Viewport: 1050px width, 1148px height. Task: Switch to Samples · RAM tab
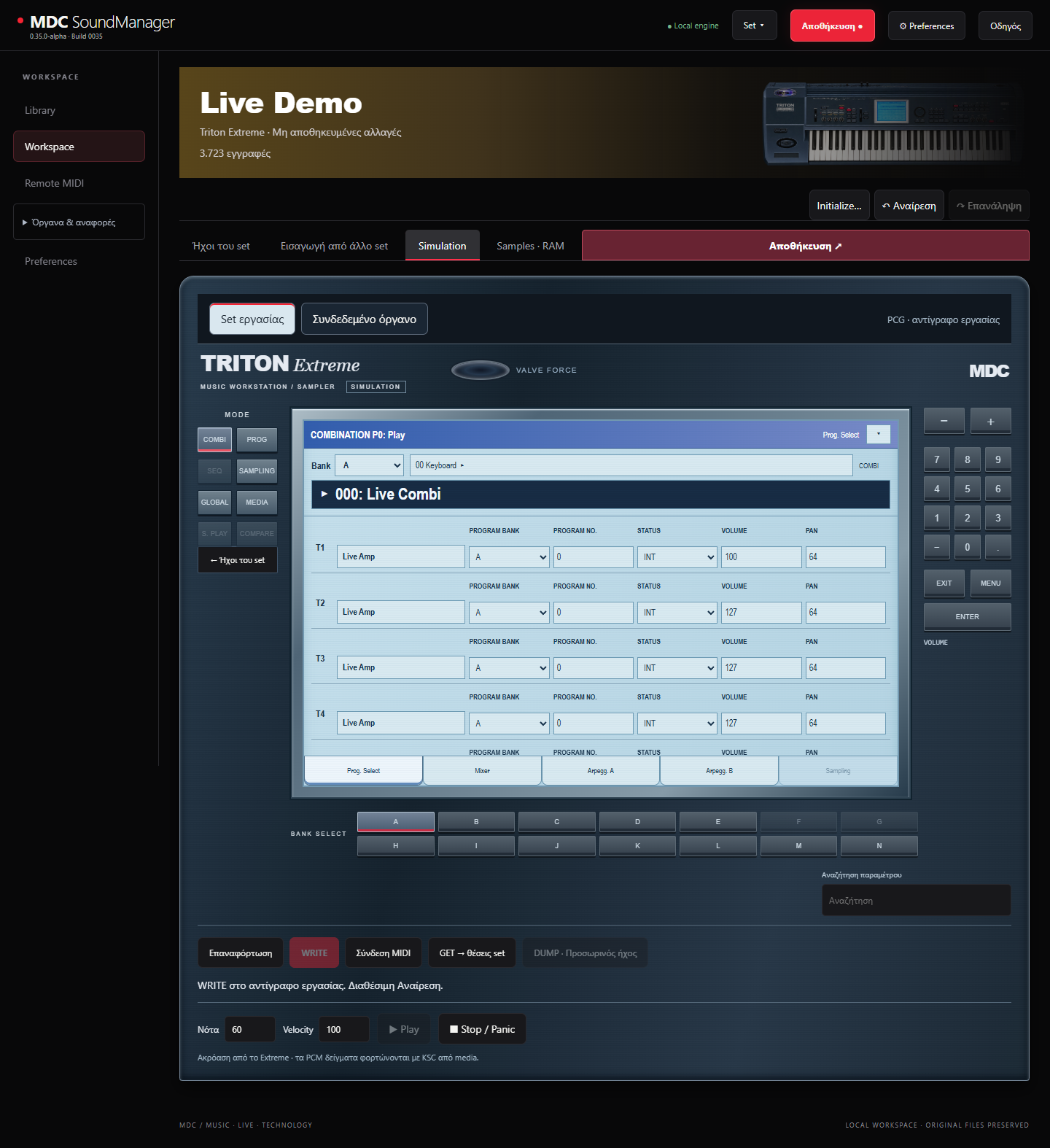(x=530, y=246)
